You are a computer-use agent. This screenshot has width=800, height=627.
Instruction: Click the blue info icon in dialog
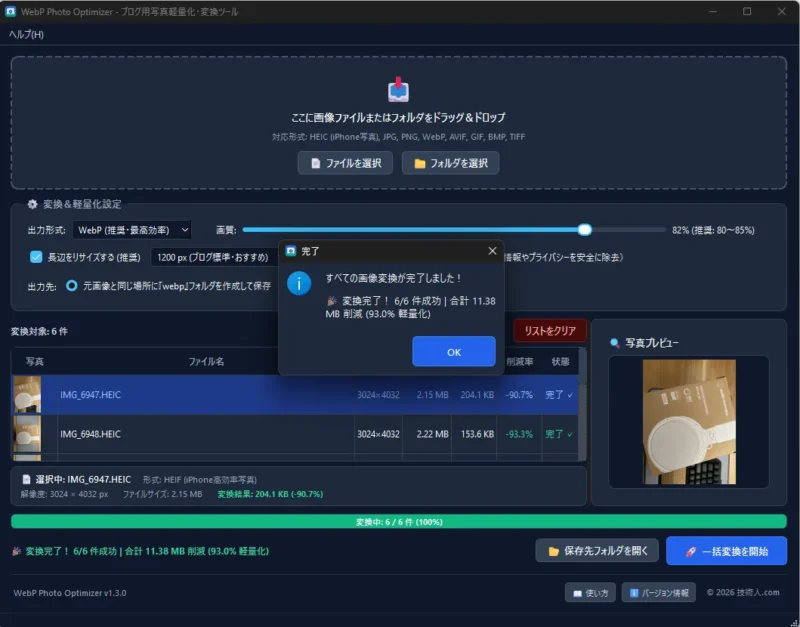click(299, 283)
